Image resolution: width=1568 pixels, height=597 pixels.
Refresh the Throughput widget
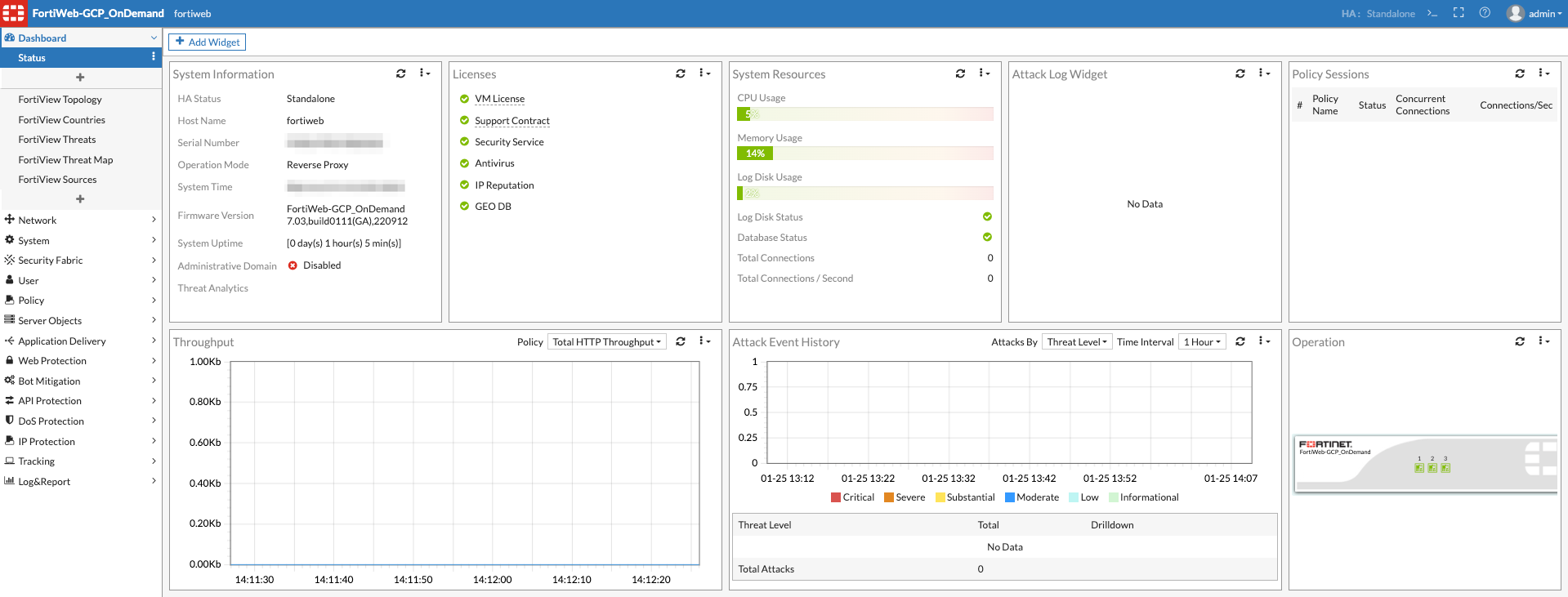click(681, 341)
